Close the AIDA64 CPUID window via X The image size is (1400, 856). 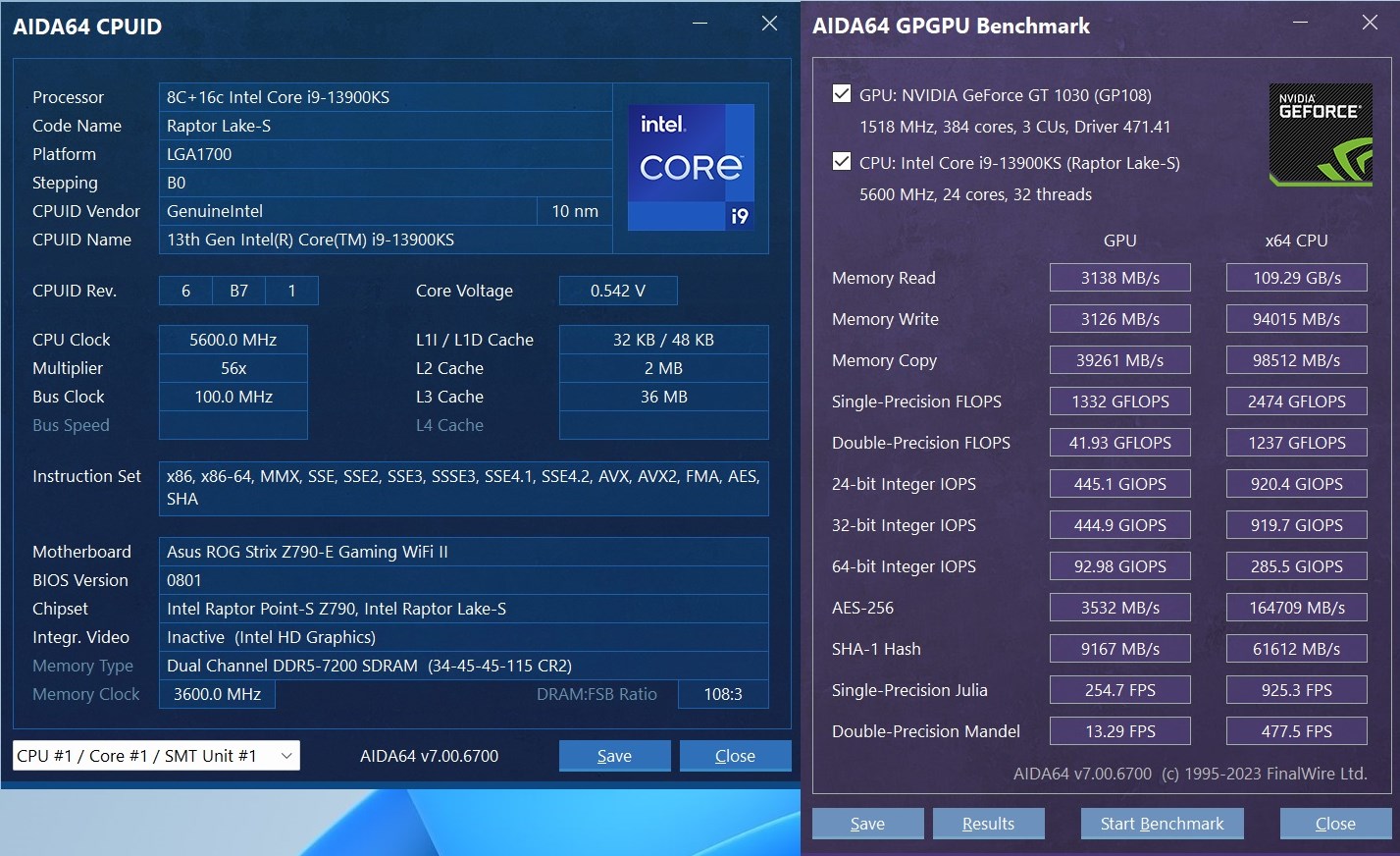770,23
